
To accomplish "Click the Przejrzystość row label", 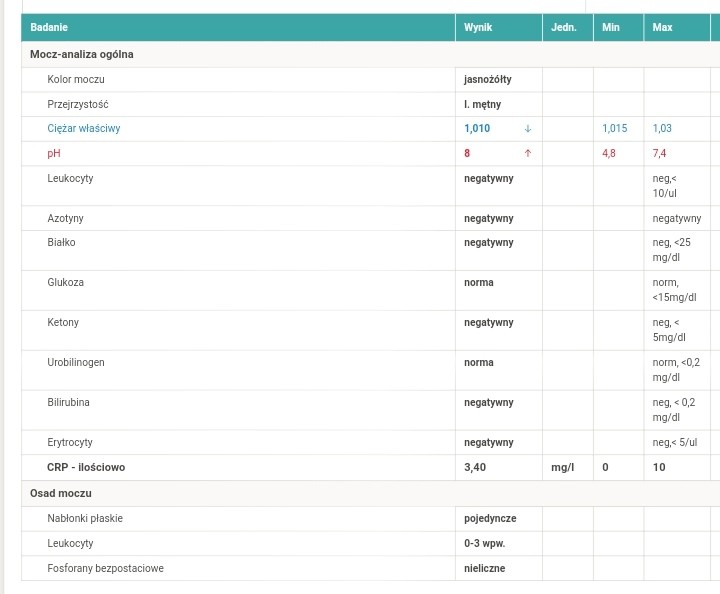I will click(x=78, y=104).
